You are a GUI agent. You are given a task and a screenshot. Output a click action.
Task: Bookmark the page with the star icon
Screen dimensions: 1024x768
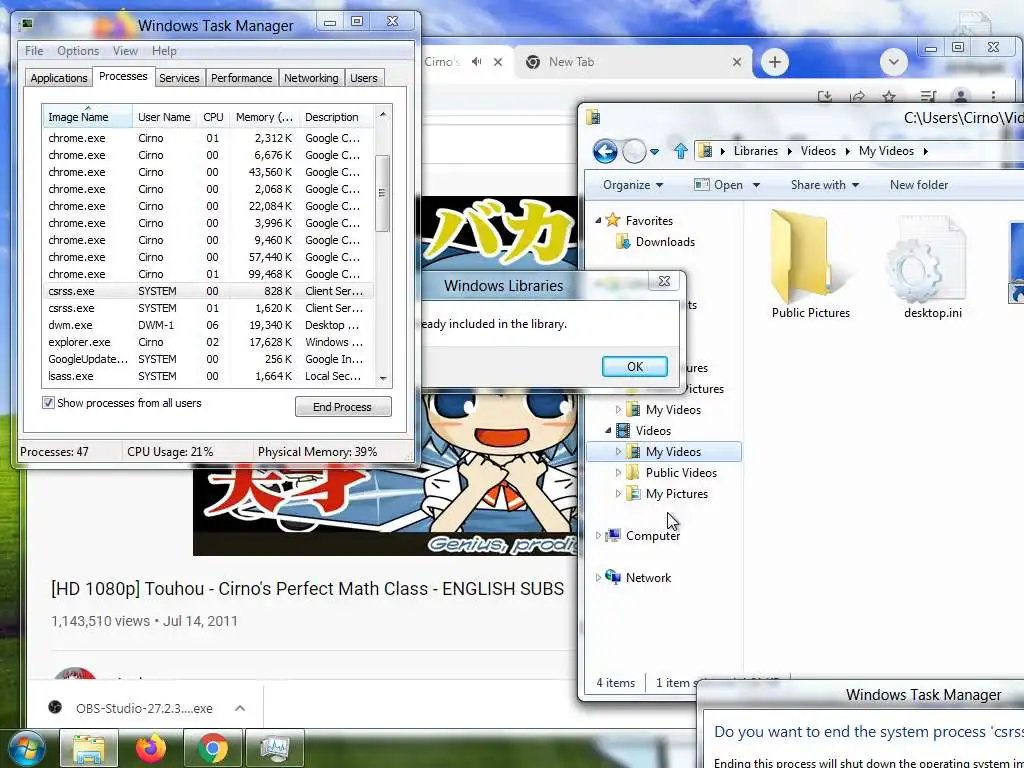888,97
